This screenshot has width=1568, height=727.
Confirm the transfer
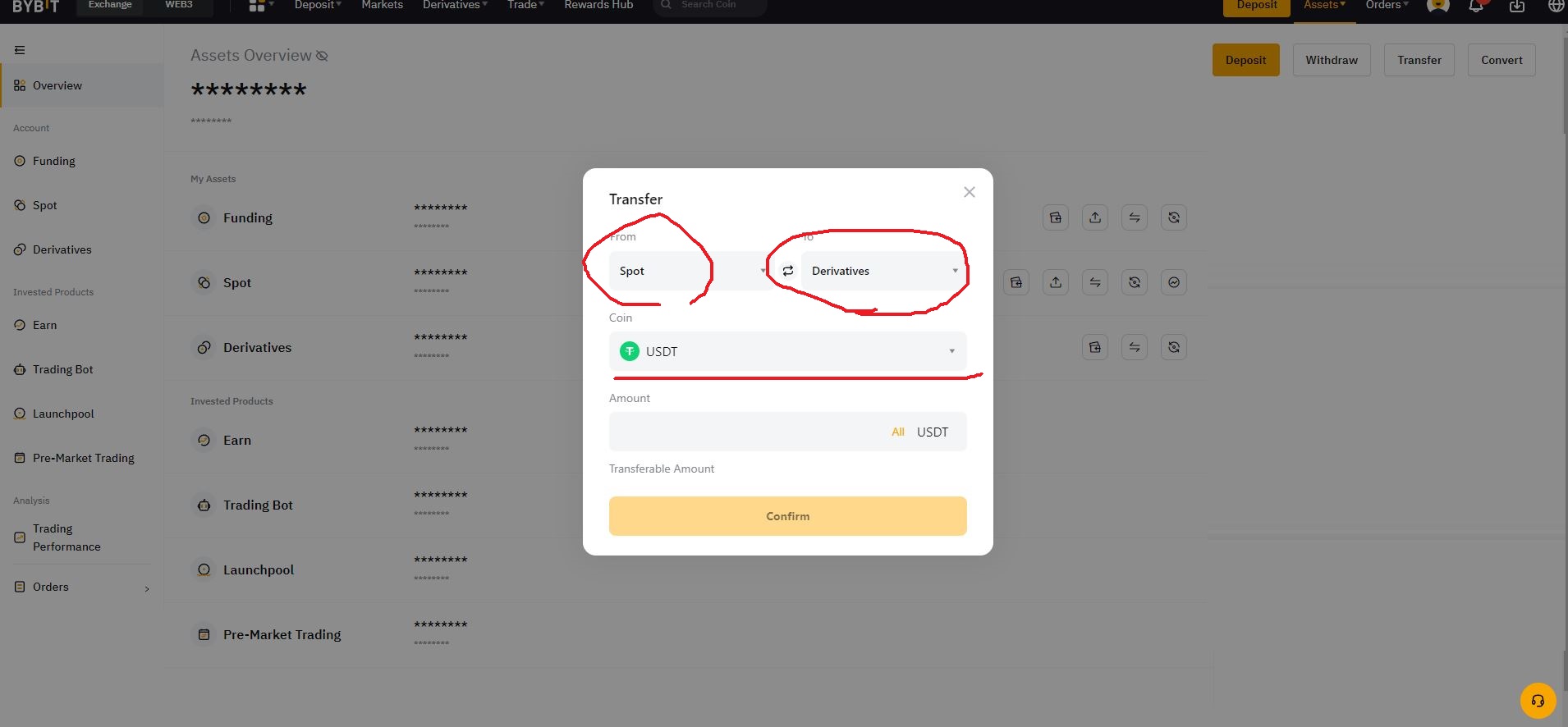(787, 516)
